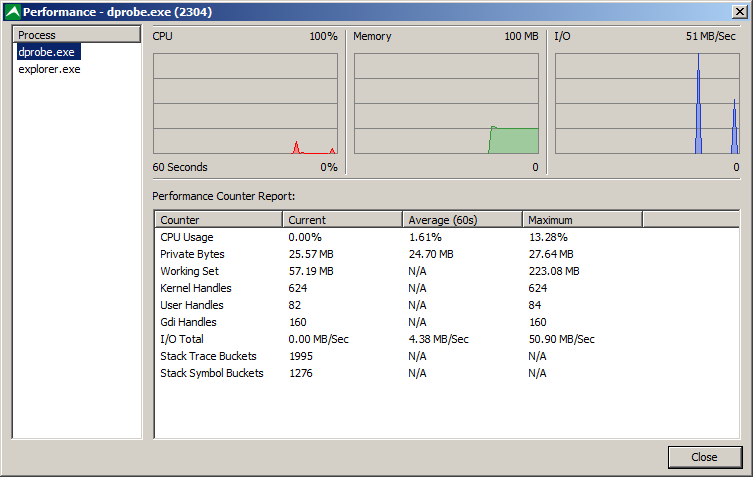Select explorer.exe in the process list
This screenshot has height=477, width=753.
pyautogui.click(x=49, y=69)
